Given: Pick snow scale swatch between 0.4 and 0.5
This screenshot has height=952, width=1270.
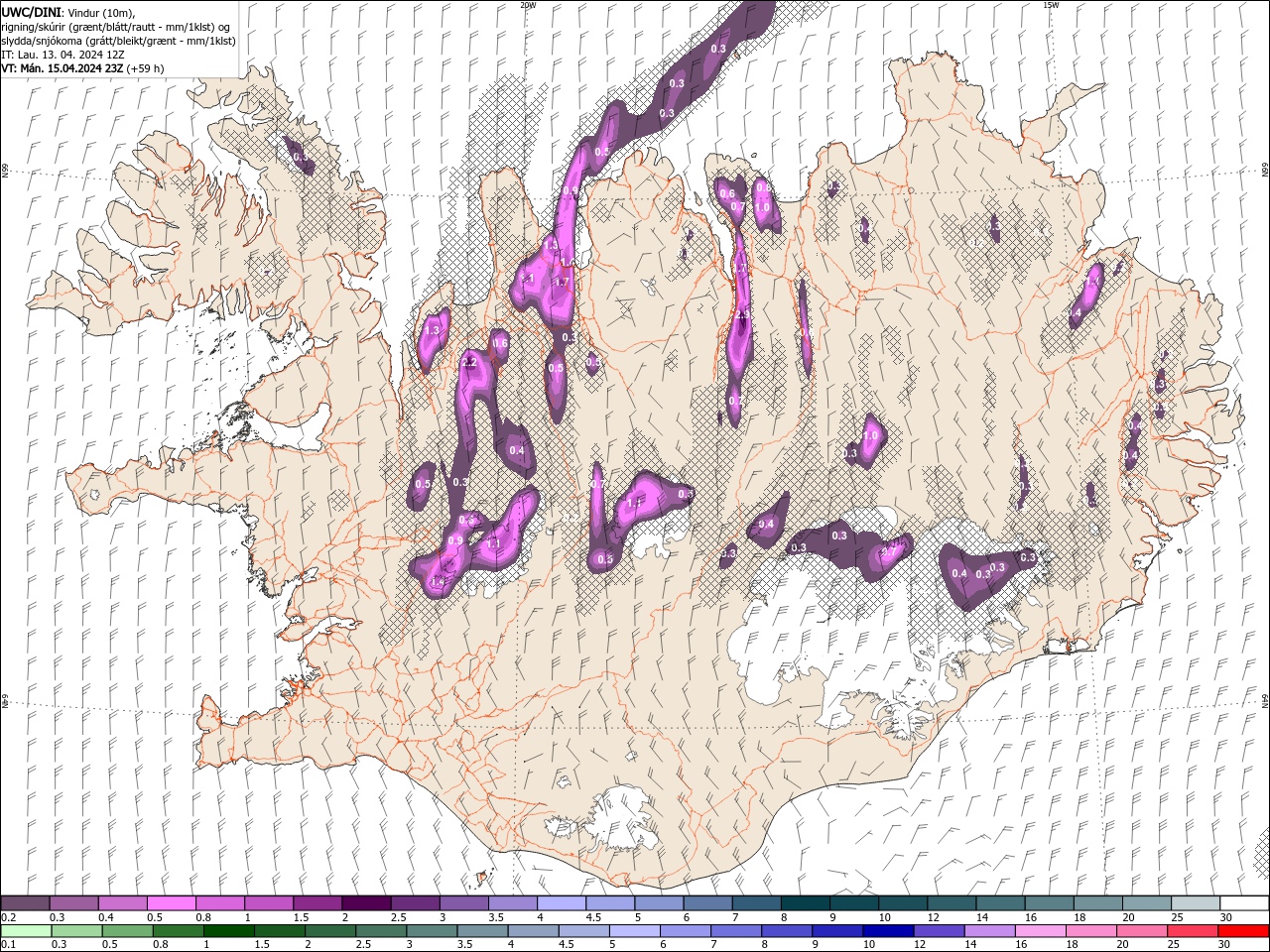Looking at the screenshot, I should click(122, 903).
